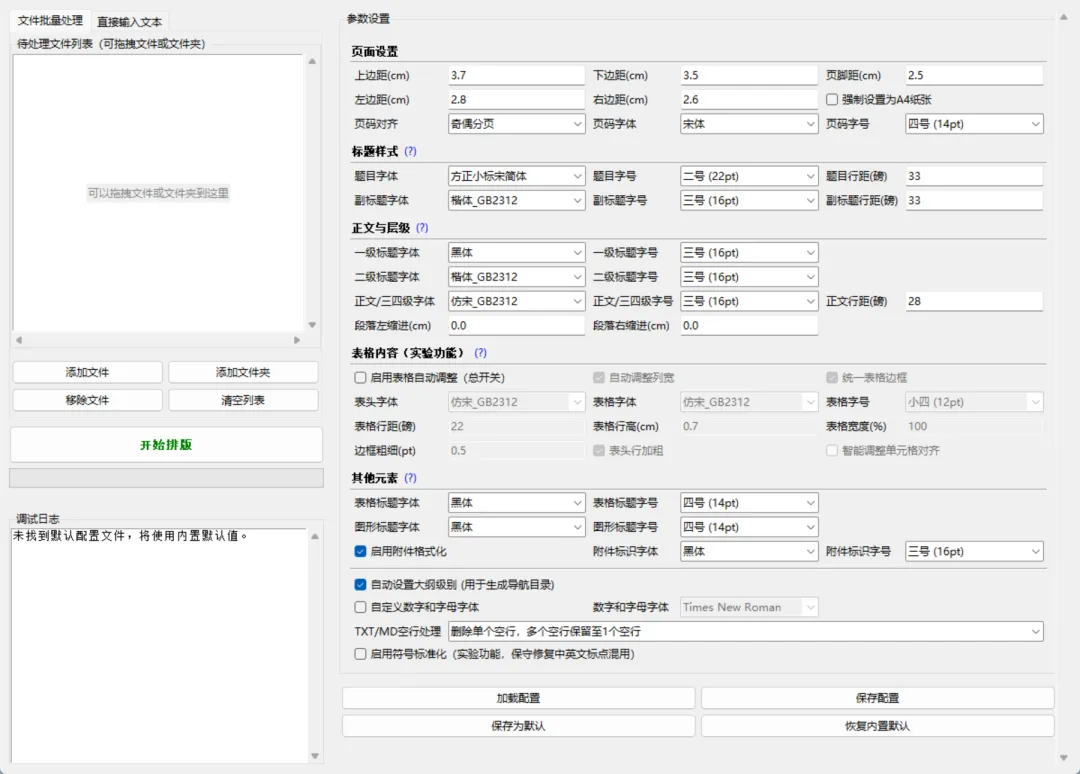Open 图形标题字号 dropdown
The image size is (1080, 774).
click(749, 527)
